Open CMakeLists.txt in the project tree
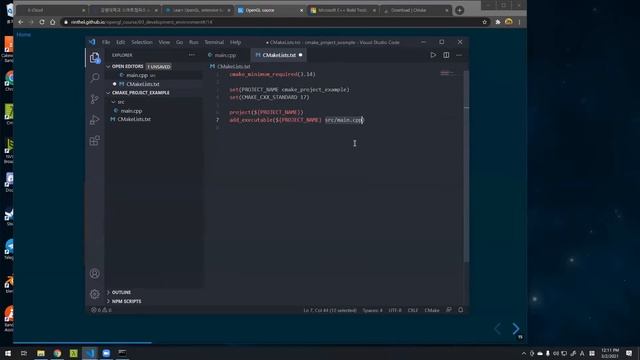This screenshot has height=360, width=640. (x=134, y=119)
